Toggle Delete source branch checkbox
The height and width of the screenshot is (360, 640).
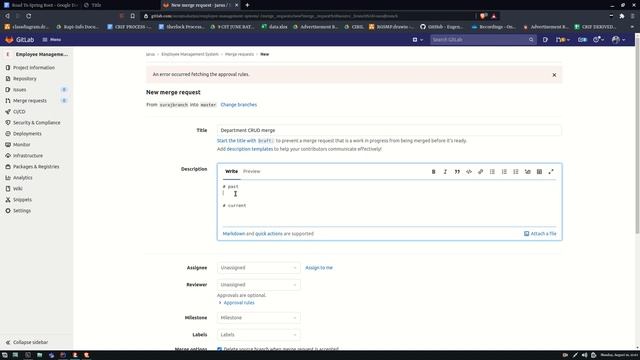pyautogui.click(x=220, y=349)
